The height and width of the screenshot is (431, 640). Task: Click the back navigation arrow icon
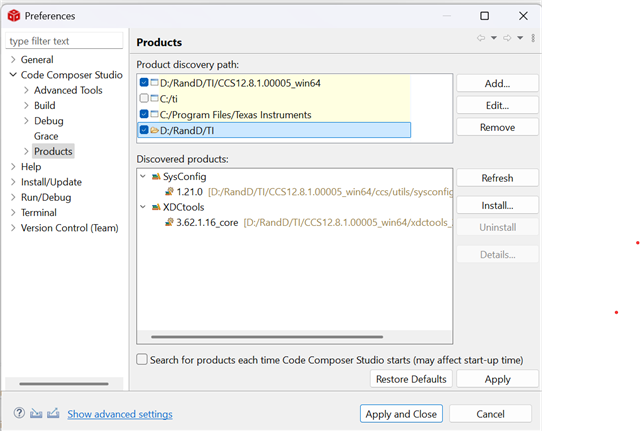coord(481,38)
